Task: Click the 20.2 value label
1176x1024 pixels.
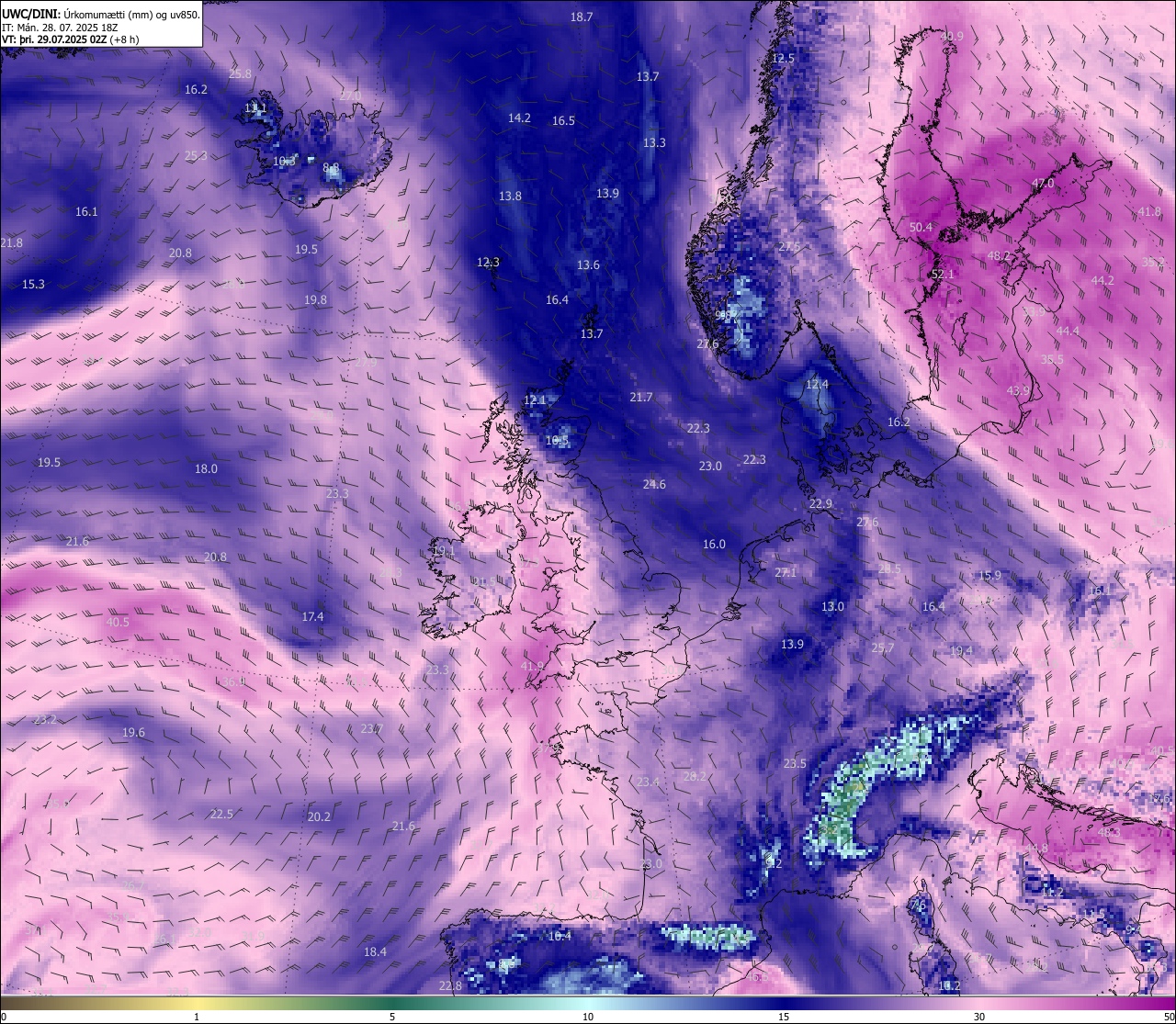Action: [319, 816]
